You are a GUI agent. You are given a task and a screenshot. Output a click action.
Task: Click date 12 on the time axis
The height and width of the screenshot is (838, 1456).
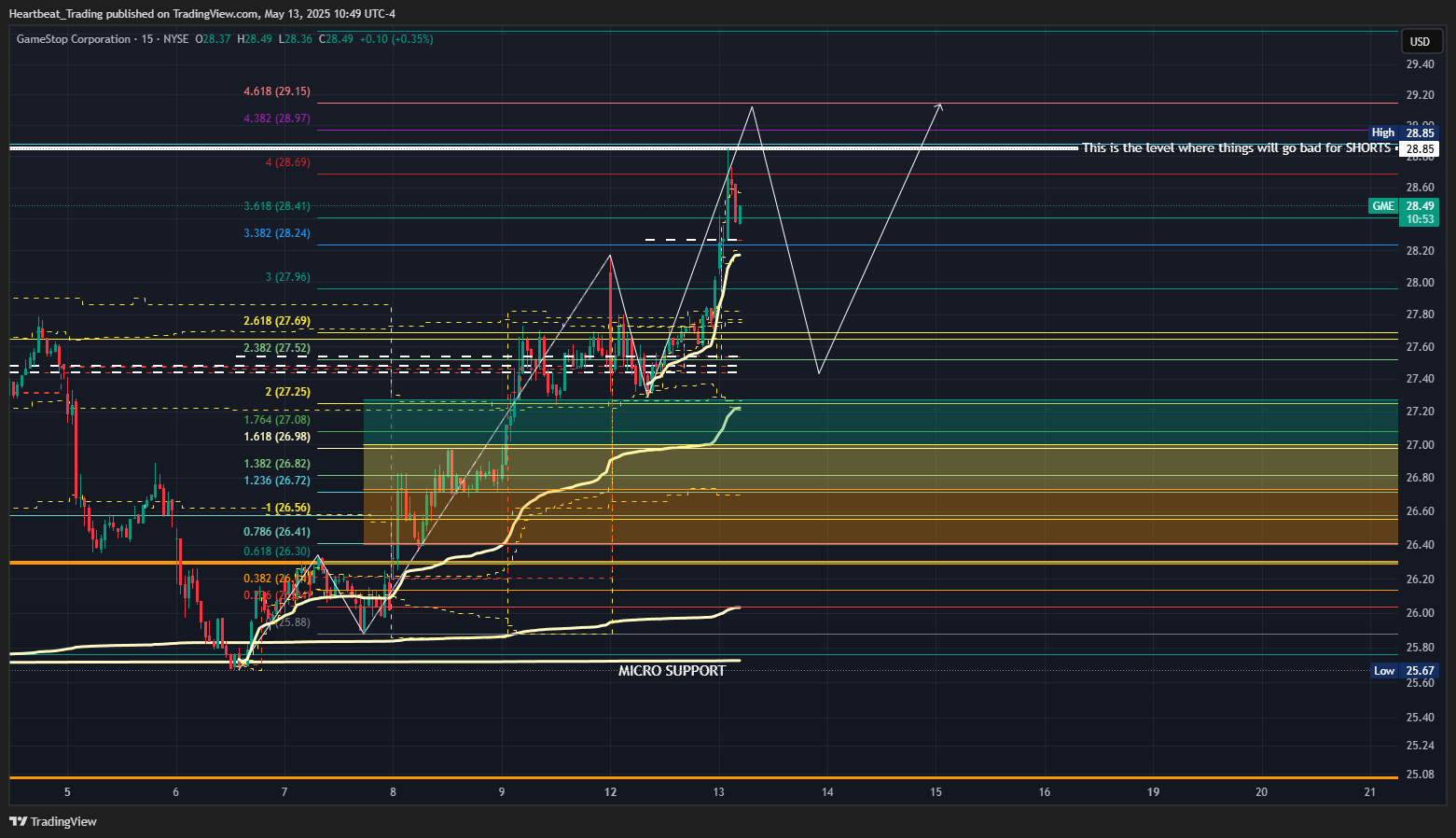610,792
